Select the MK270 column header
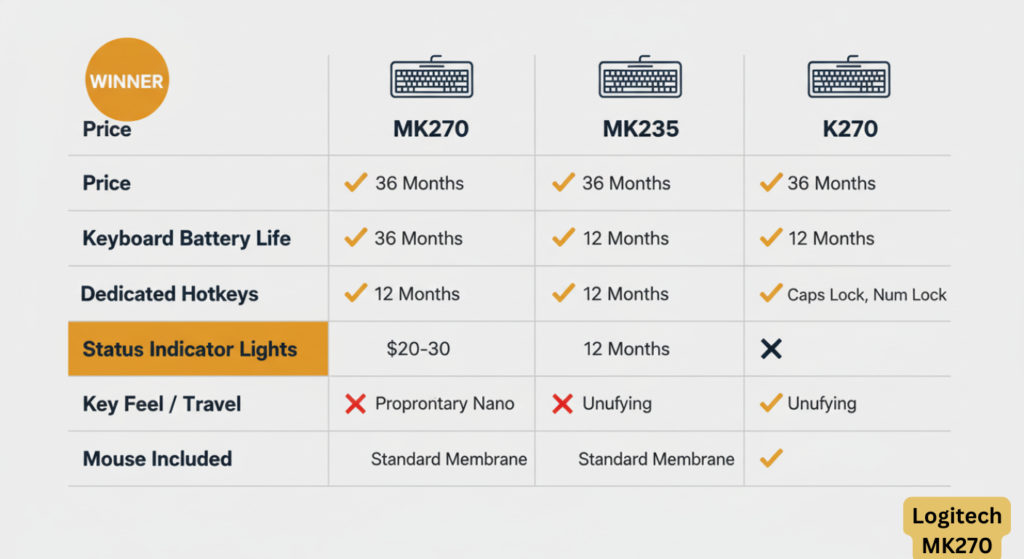The height and width of the screenshot is (559, 1024). click(431, 129)
